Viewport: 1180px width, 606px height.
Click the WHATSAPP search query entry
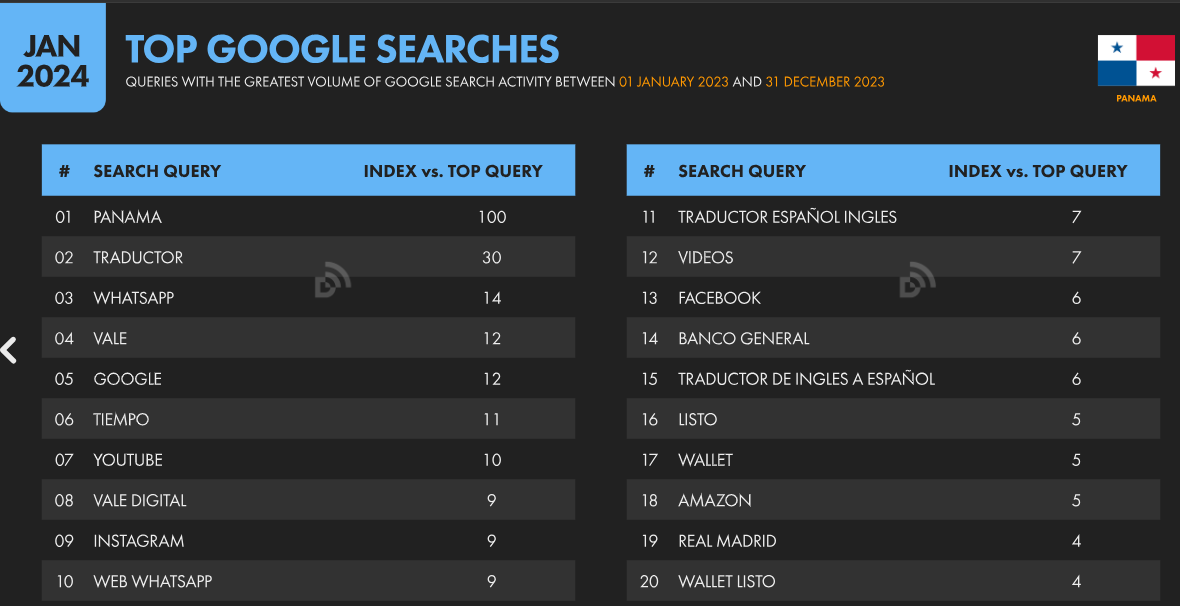coord(309,298)
